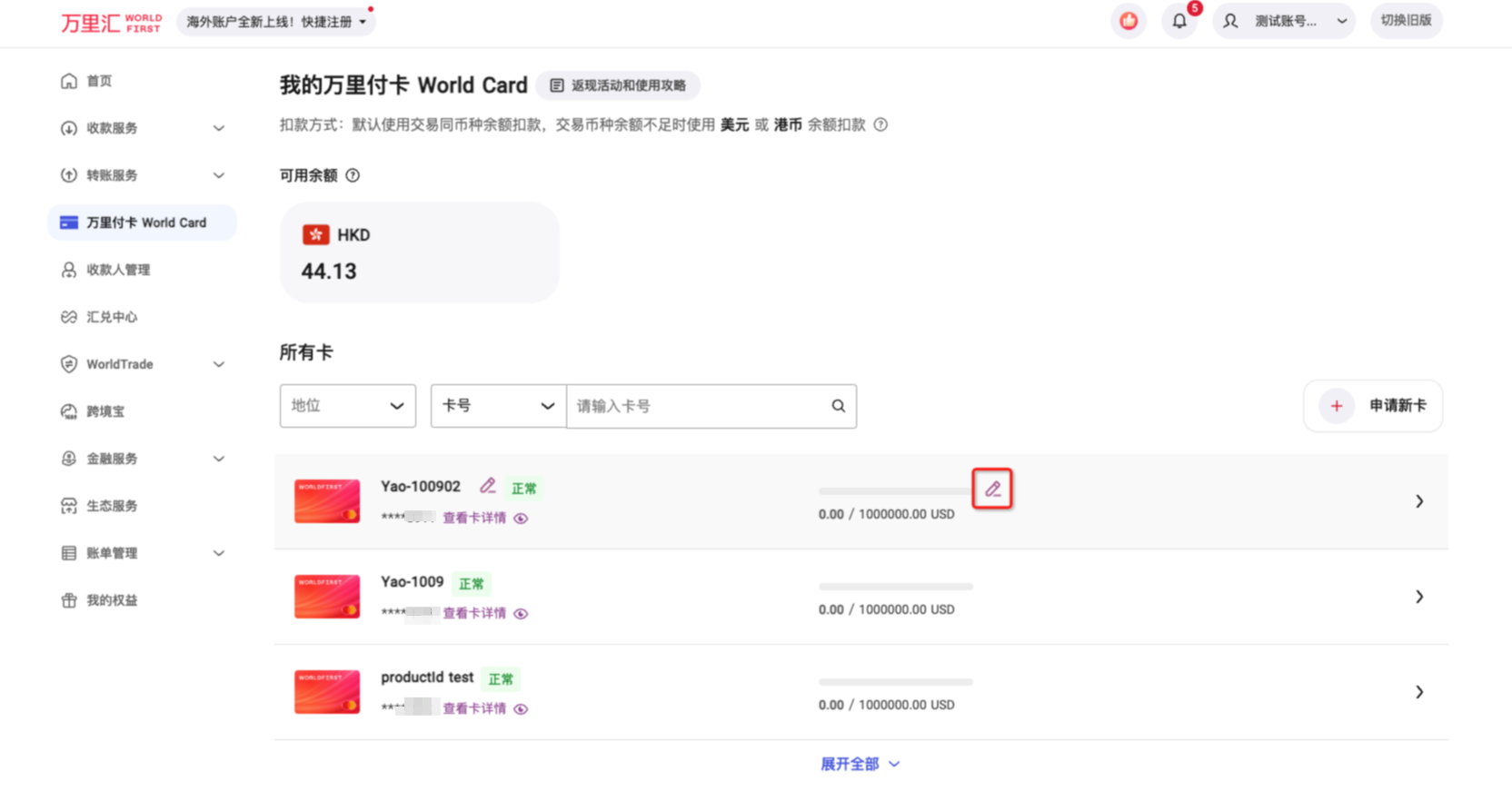Click the 跨境宝 icon
Viewport: 1512px width, 801px height.
pyautogui.click(x=69, y=411)
